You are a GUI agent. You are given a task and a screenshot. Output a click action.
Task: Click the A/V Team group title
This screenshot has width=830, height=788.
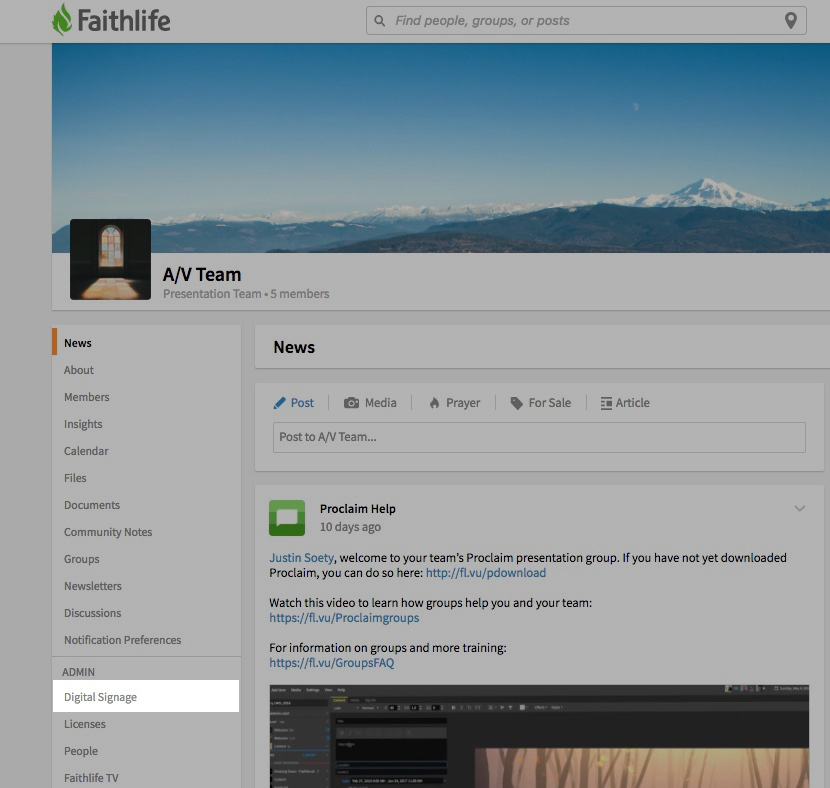(x=202, y=275)
